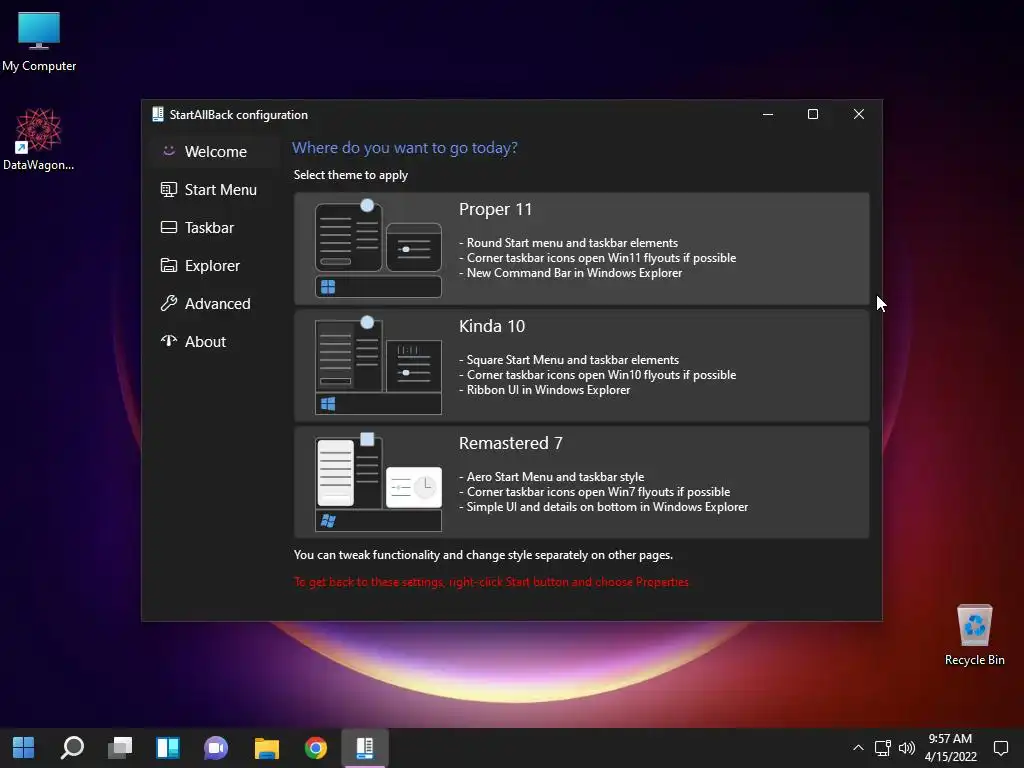Image resolution: width=1024 pixels, height=768 pixels.
Task: Click the red 'To get back to these settings' note
Action: pyautogui.click(x=491, y=582)
